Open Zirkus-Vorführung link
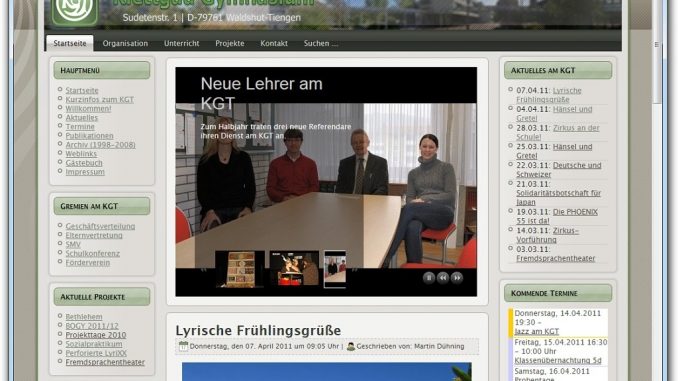Screen dimensions: 678x381 click(x=547, y=235)
